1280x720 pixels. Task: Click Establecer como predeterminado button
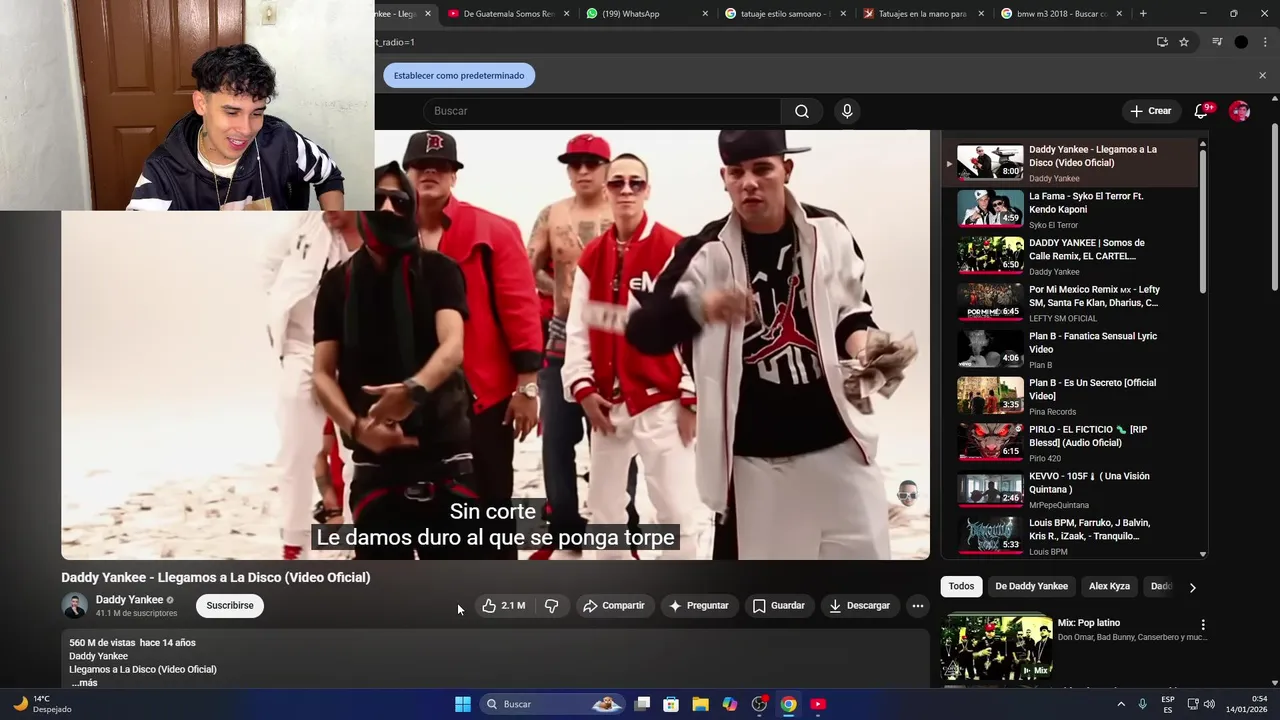coord(459,75)
